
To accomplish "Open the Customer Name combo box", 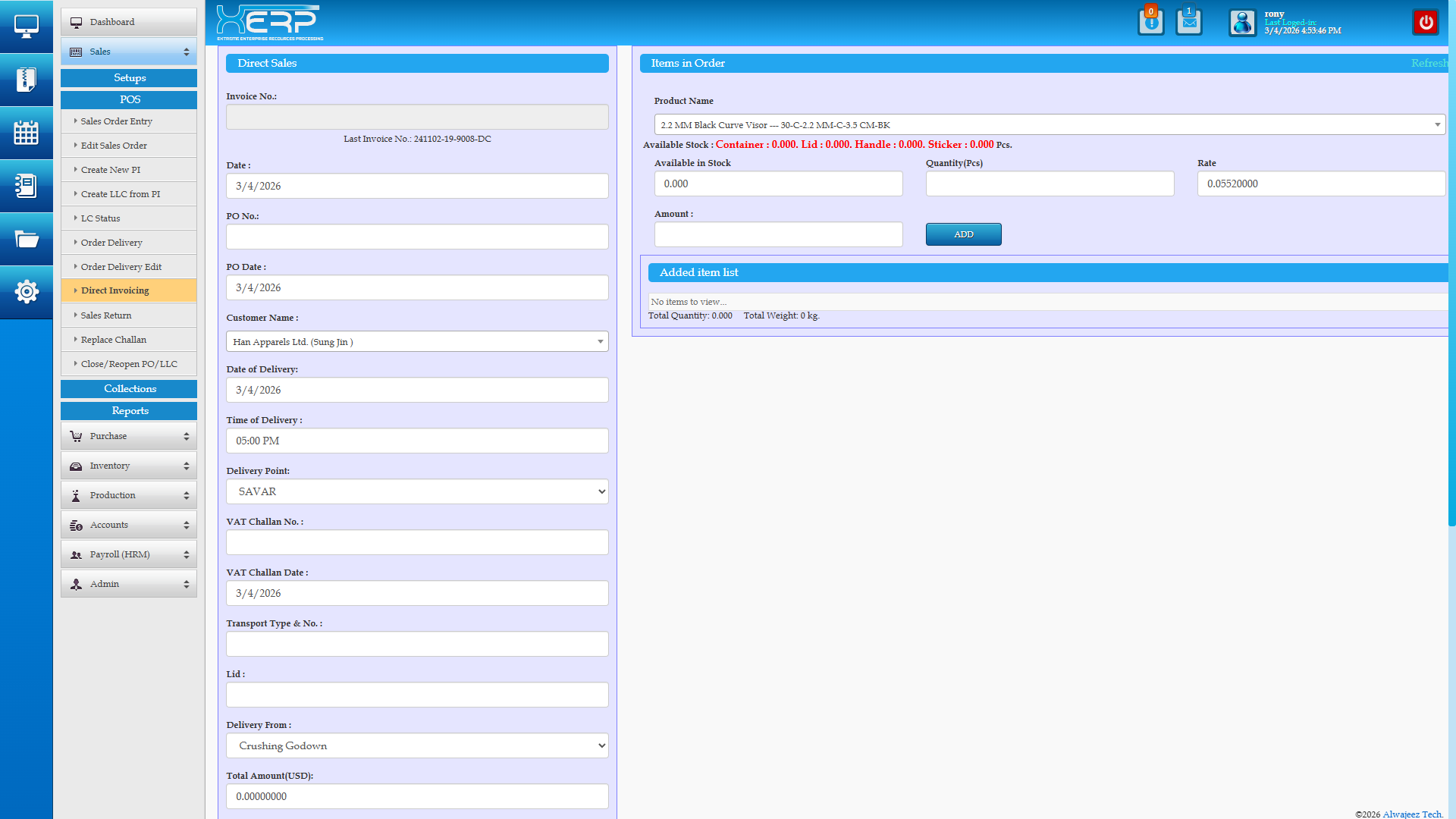I will coord(417,342).
